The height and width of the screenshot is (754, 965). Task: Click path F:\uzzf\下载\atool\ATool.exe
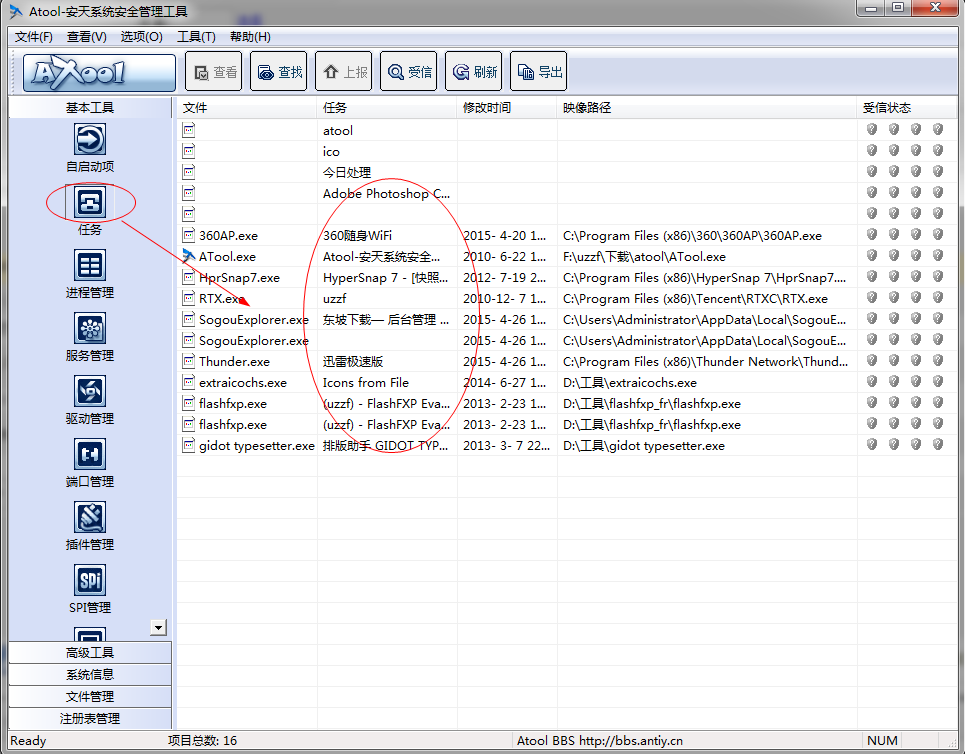click(644, 257)
